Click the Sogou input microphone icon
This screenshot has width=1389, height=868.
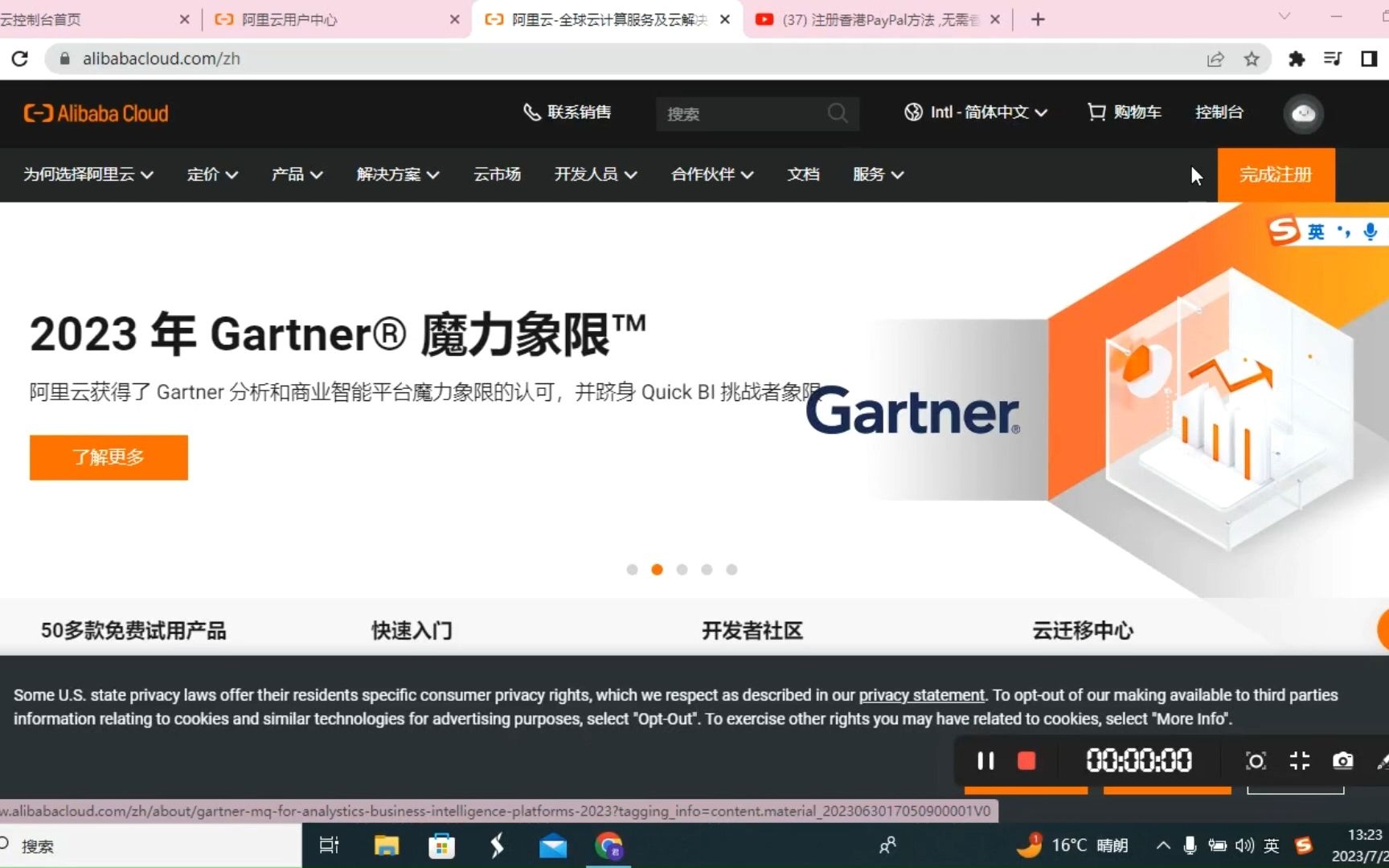click(1371, 231)
